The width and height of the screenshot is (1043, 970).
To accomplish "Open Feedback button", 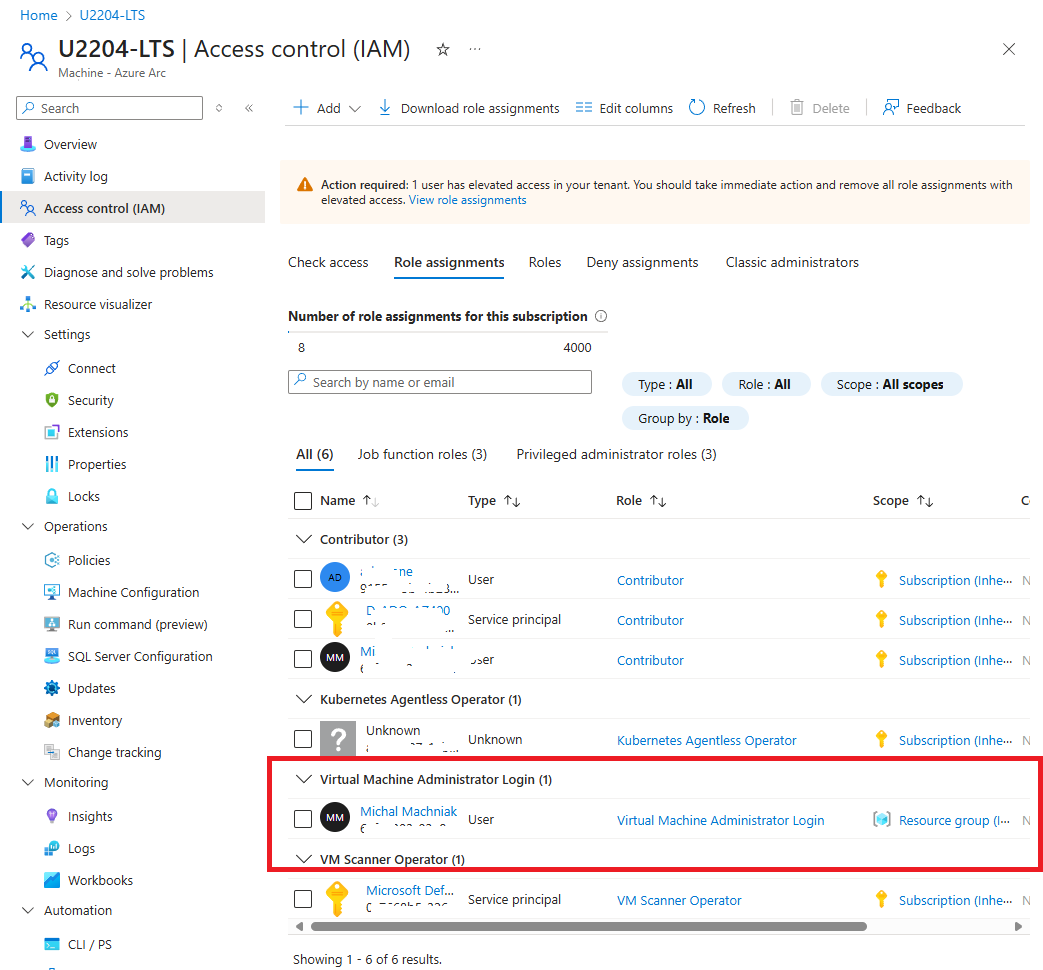I will point(922,108).
